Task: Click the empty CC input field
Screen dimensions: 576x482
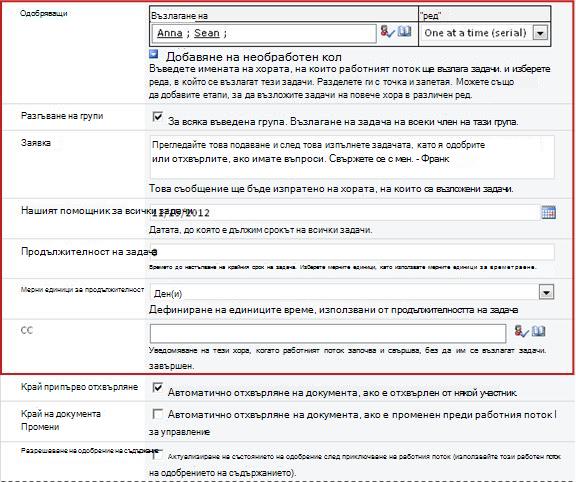Action: pyautogui.click(x=328, y=333)
